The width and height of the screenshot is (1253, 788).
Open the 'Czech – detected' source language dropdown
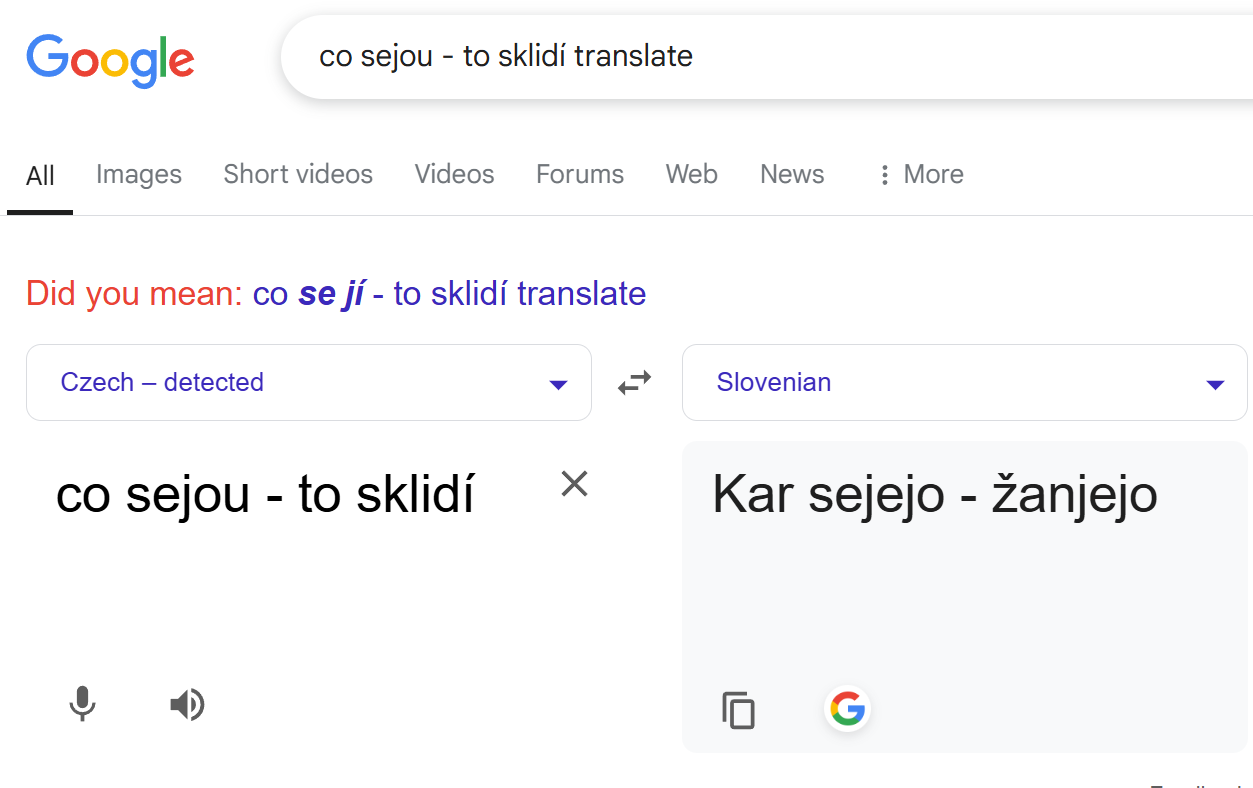tap(308, 382)
